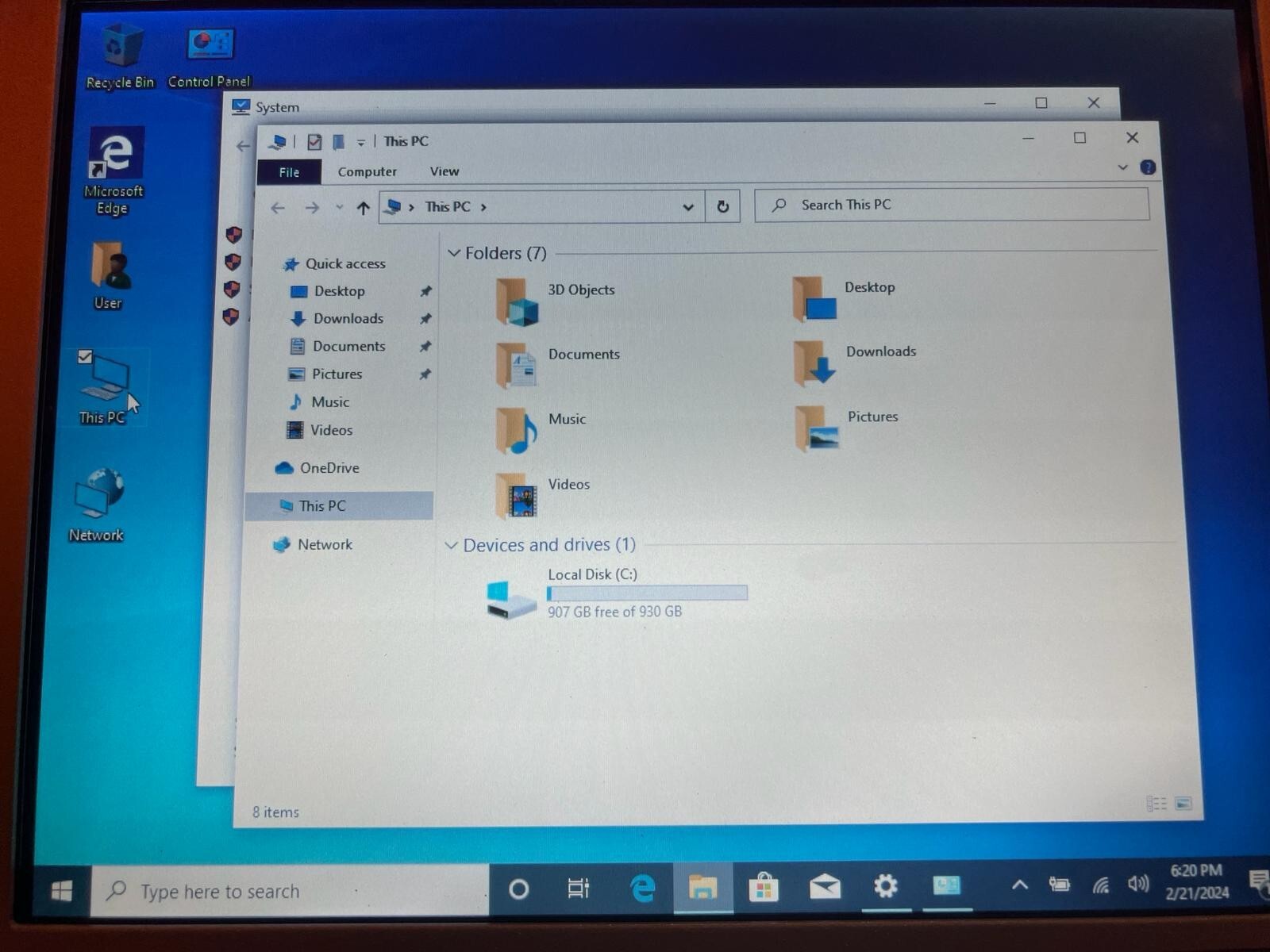Launch Microsoft Edge from the desktop

point(114,171)
